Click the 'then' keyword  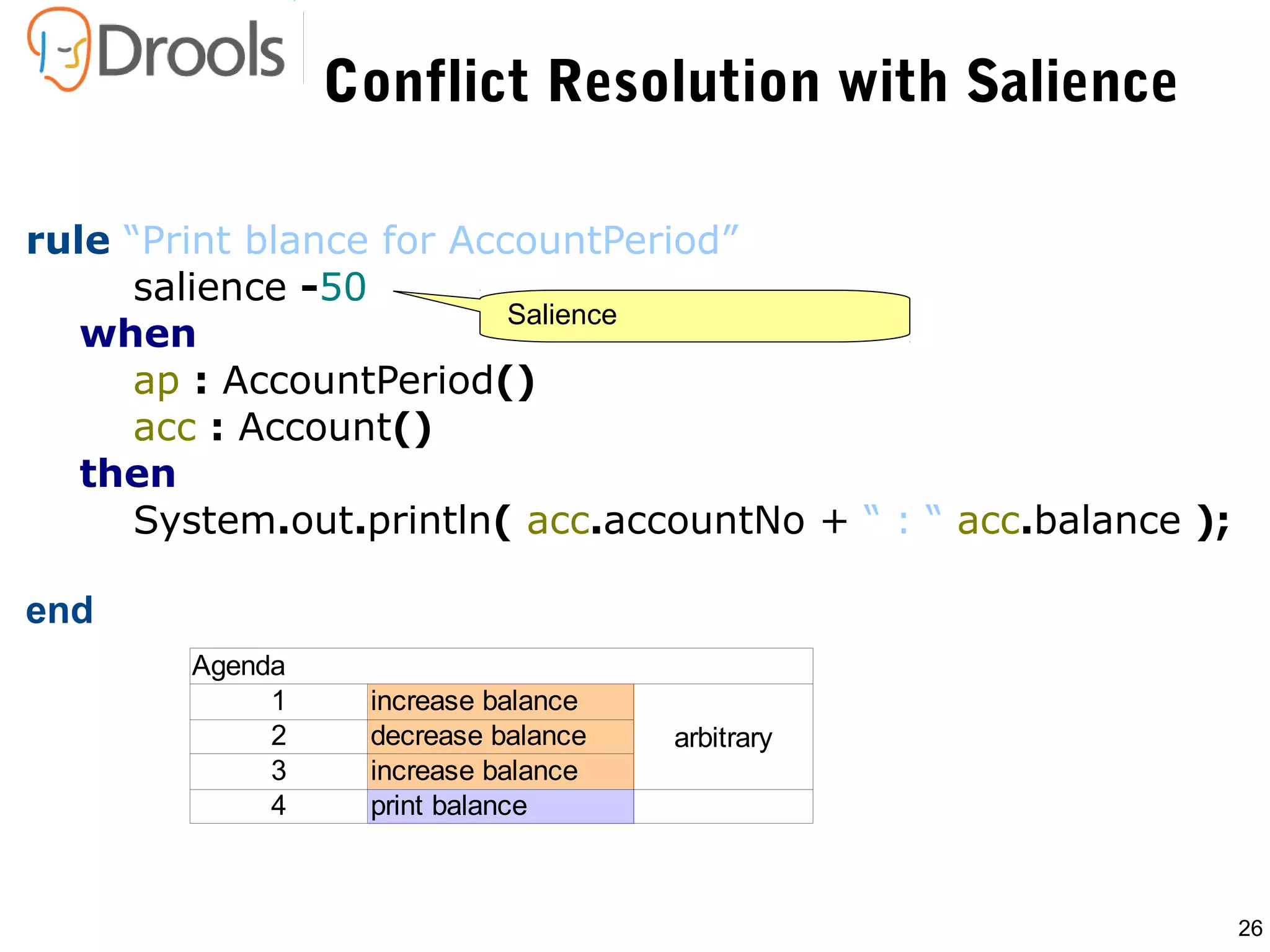128,473
